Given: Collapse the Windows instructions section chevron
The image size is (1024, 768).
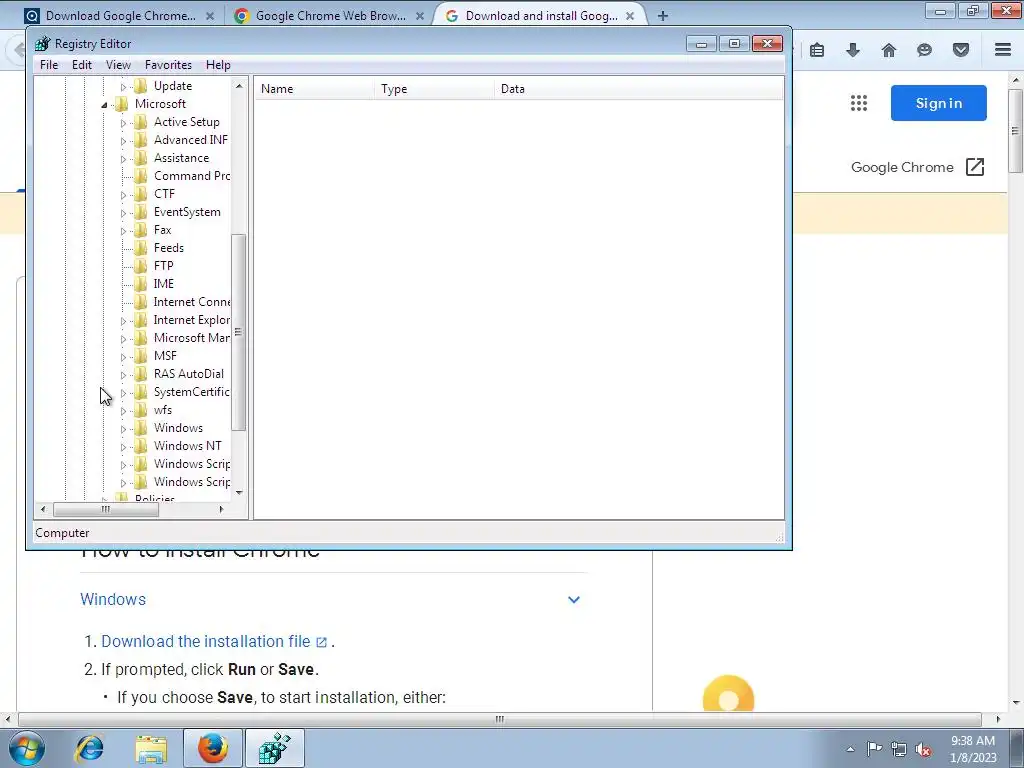Looking at the screenshot, I should tap(574, 600).
